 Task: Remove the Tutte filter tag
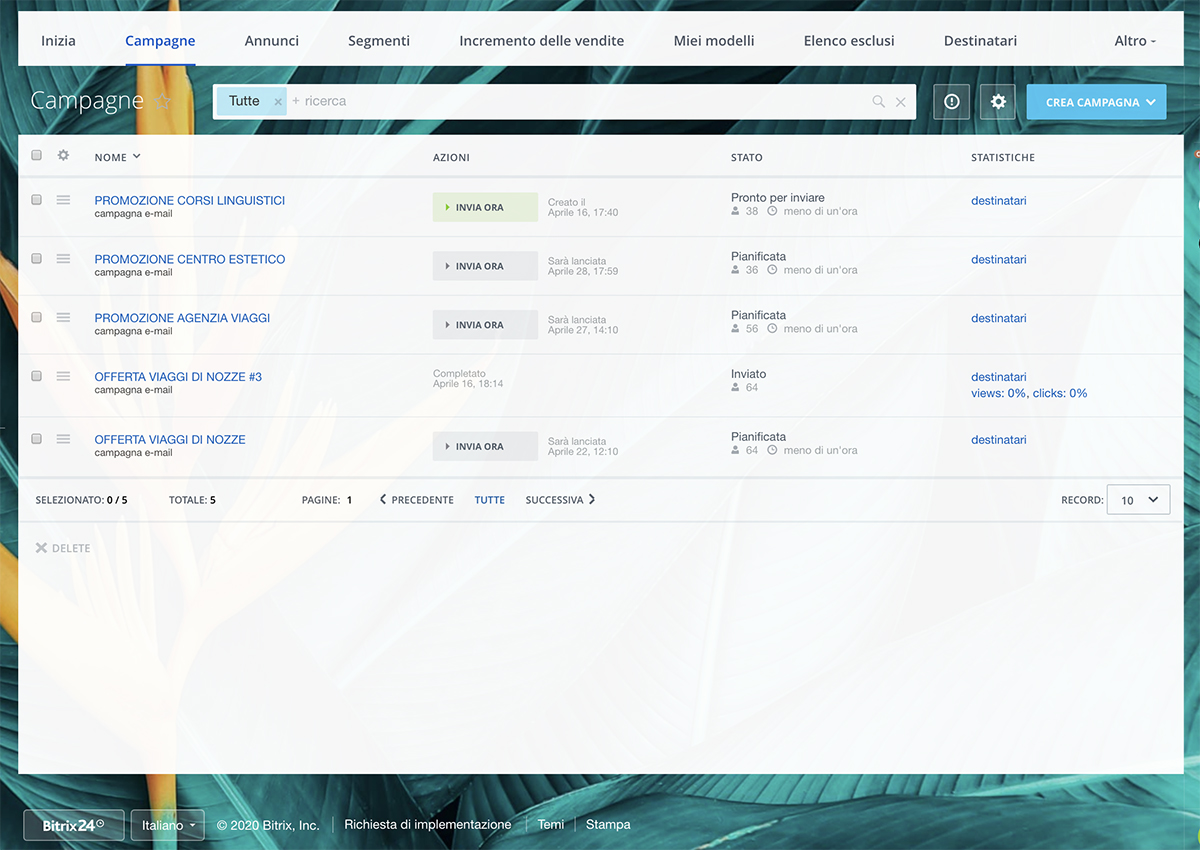pos(278,102)
